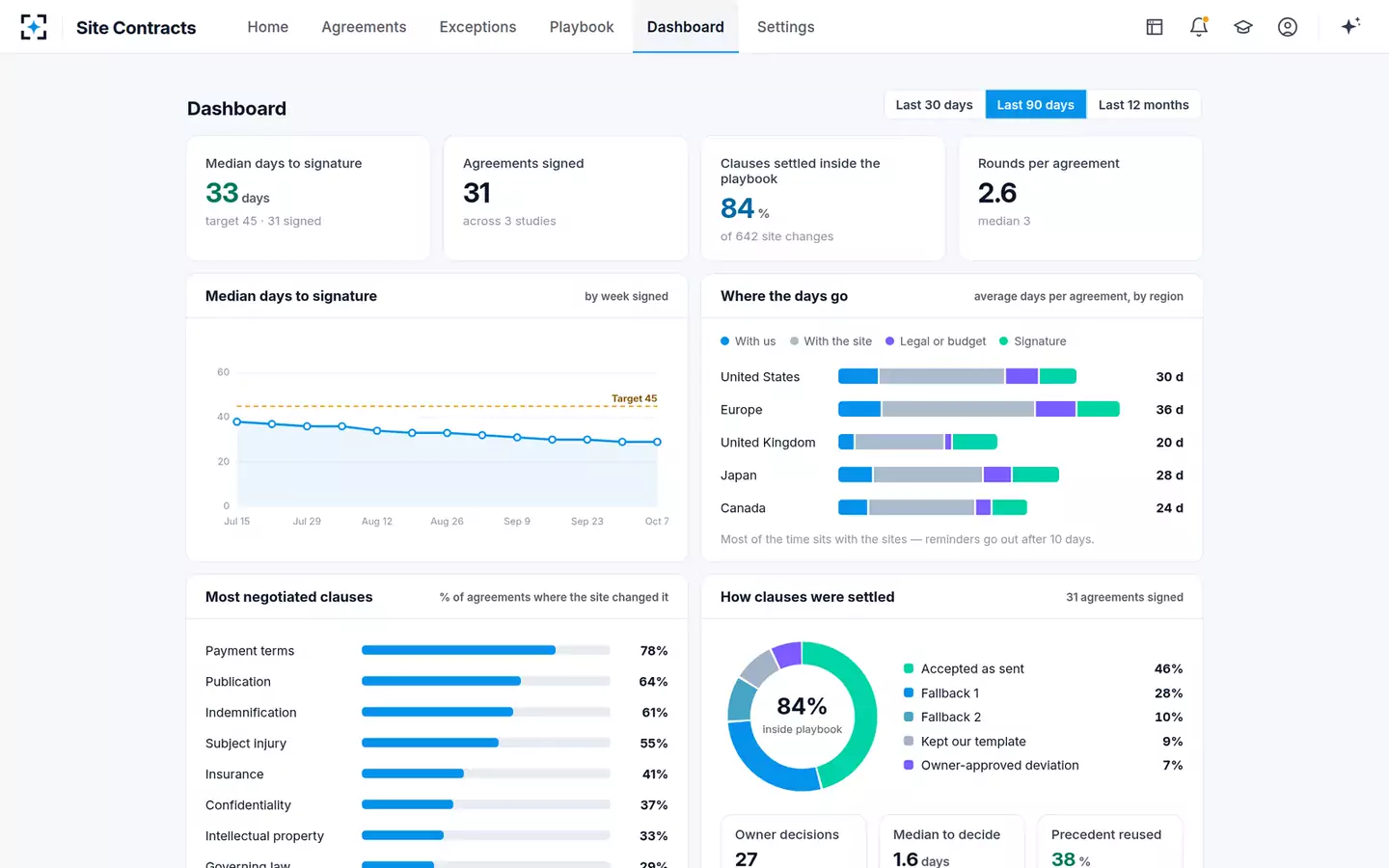Open the layout panel icon in header

(x=1155, y=27)
